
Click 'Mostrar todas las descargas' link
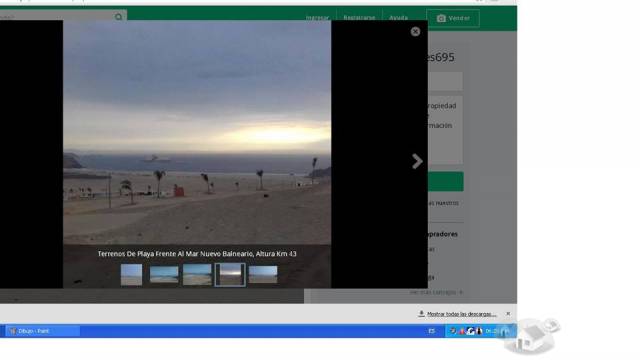click(x=462, y=314)
